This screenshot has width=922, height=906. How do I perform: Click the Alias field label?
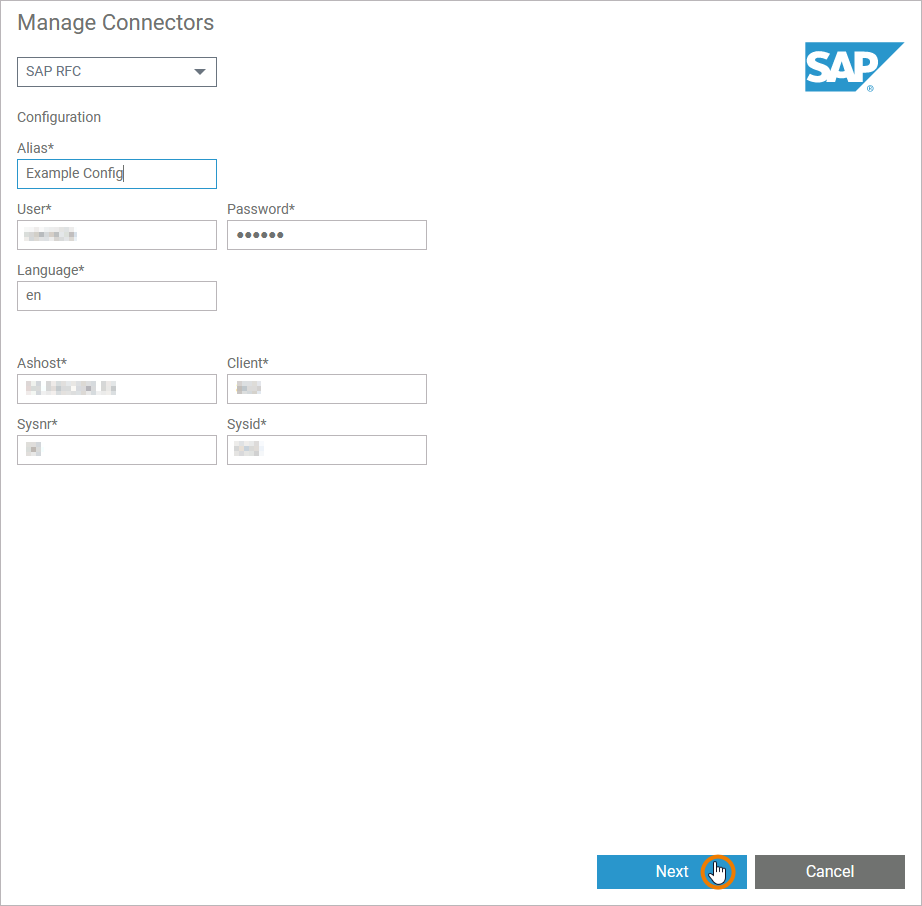(35, 148)
